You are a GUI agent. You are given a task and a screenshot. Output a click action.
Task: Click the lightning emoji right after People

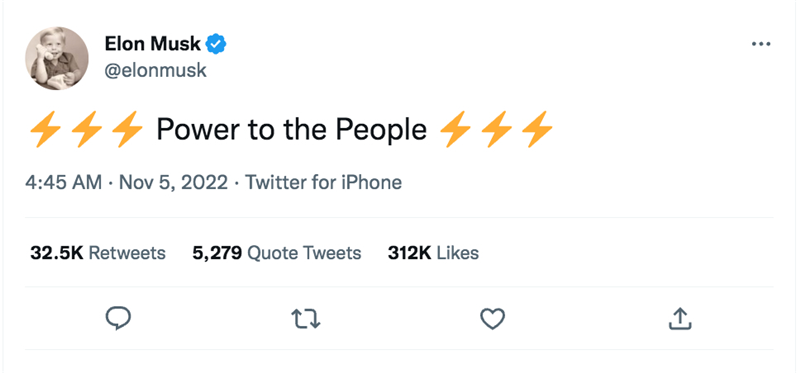coord(456,129)
